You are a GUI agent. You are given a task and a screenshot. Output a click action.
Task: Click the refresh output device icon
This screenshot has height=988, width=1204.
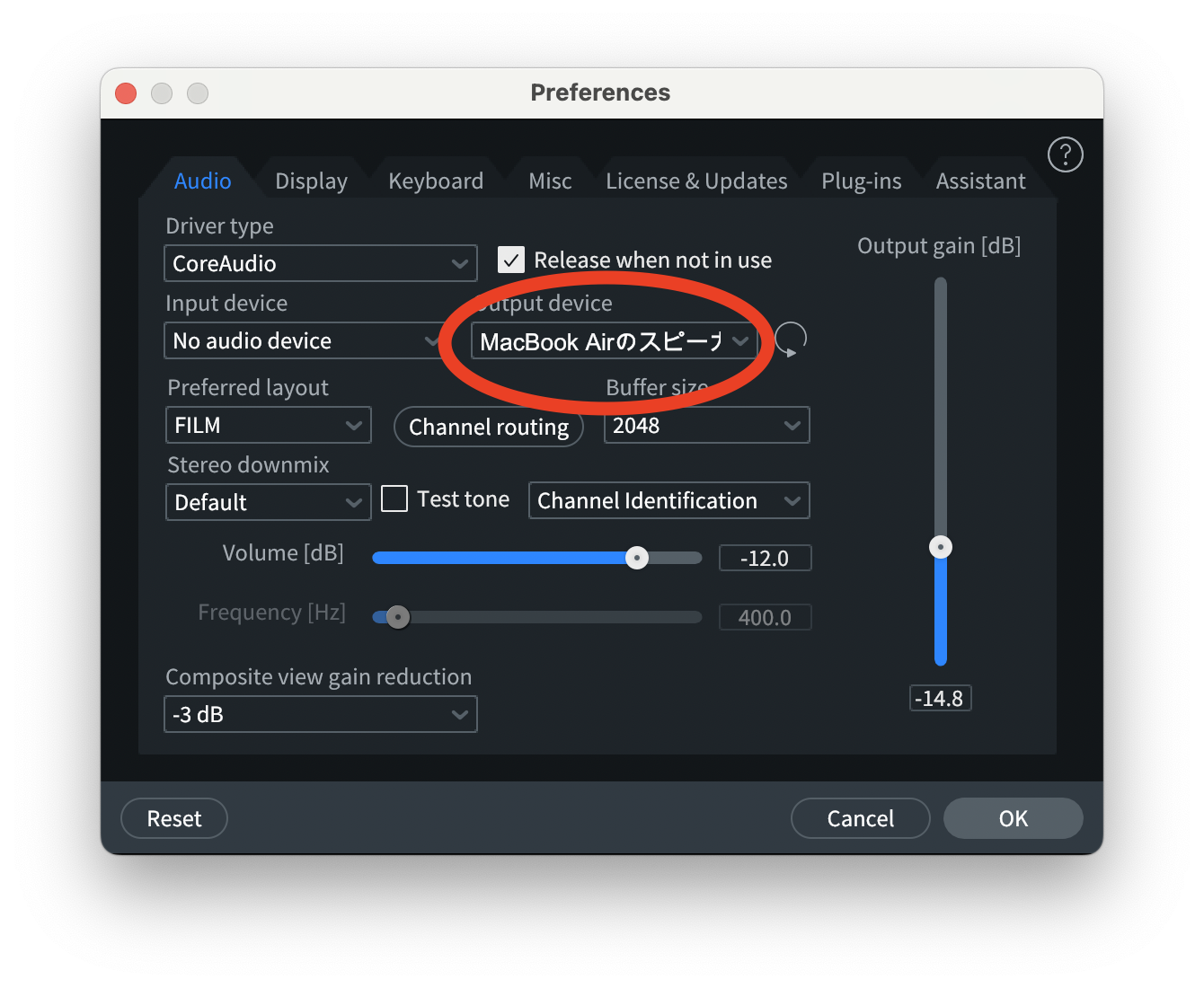(x=790, y=340)
